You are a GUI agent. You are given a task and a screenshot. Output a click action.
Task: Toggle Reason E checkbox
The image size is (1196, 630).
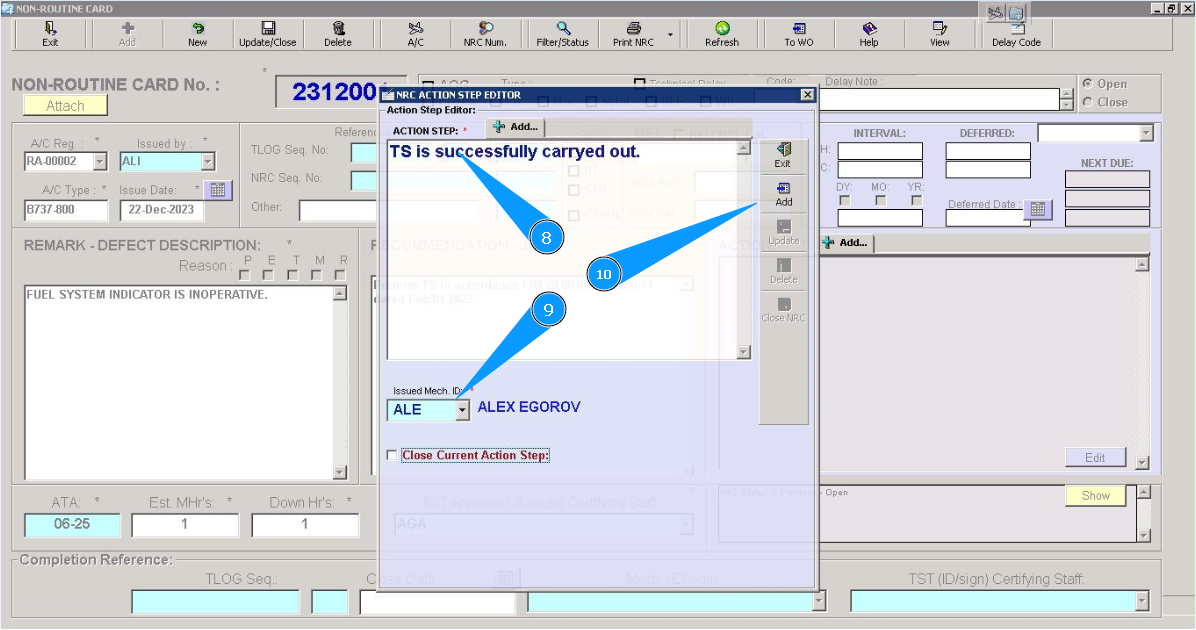tap(268, 275)
